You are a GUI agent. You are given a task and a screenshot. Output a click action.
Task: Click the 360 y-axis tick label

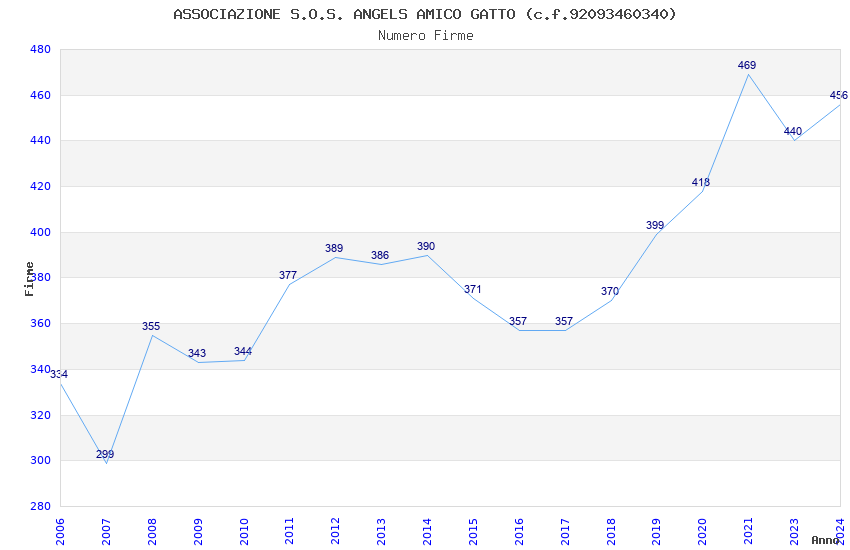40,323
